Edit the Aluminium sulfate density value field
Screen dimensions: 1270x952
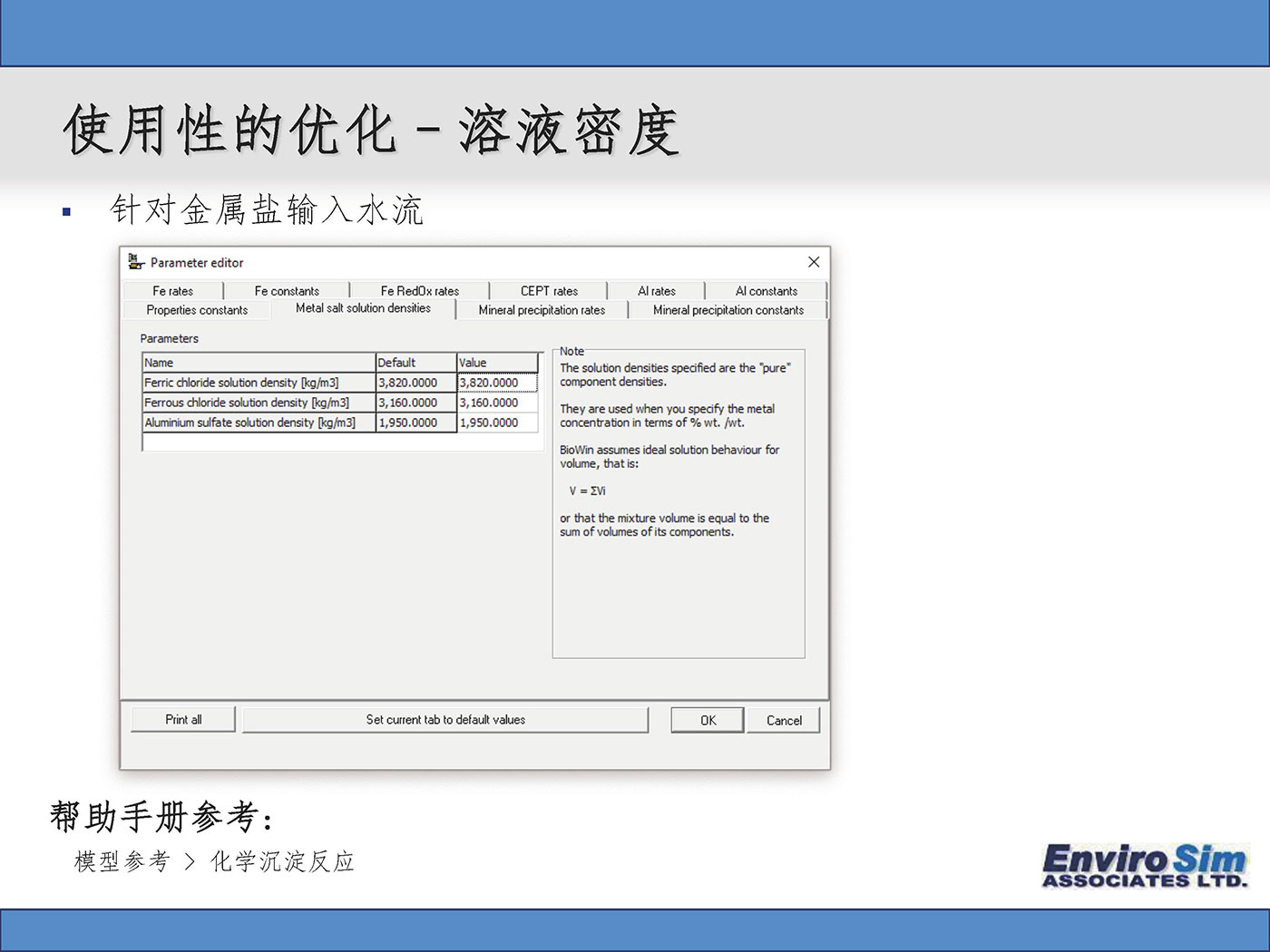tap(497, 423)
